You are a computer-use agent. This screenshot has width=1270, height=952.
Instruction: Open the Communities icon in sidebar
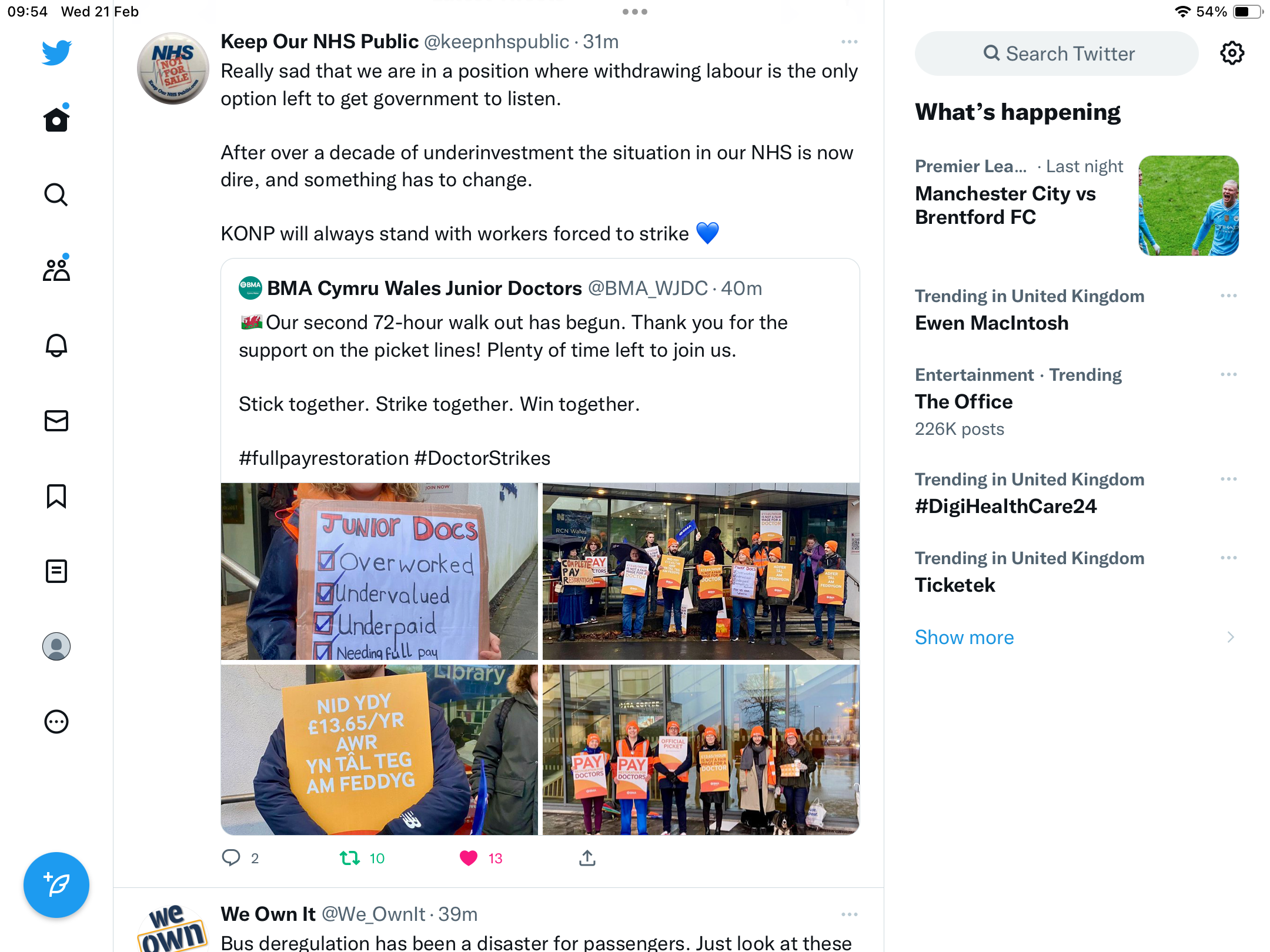[x=56, y=270]
